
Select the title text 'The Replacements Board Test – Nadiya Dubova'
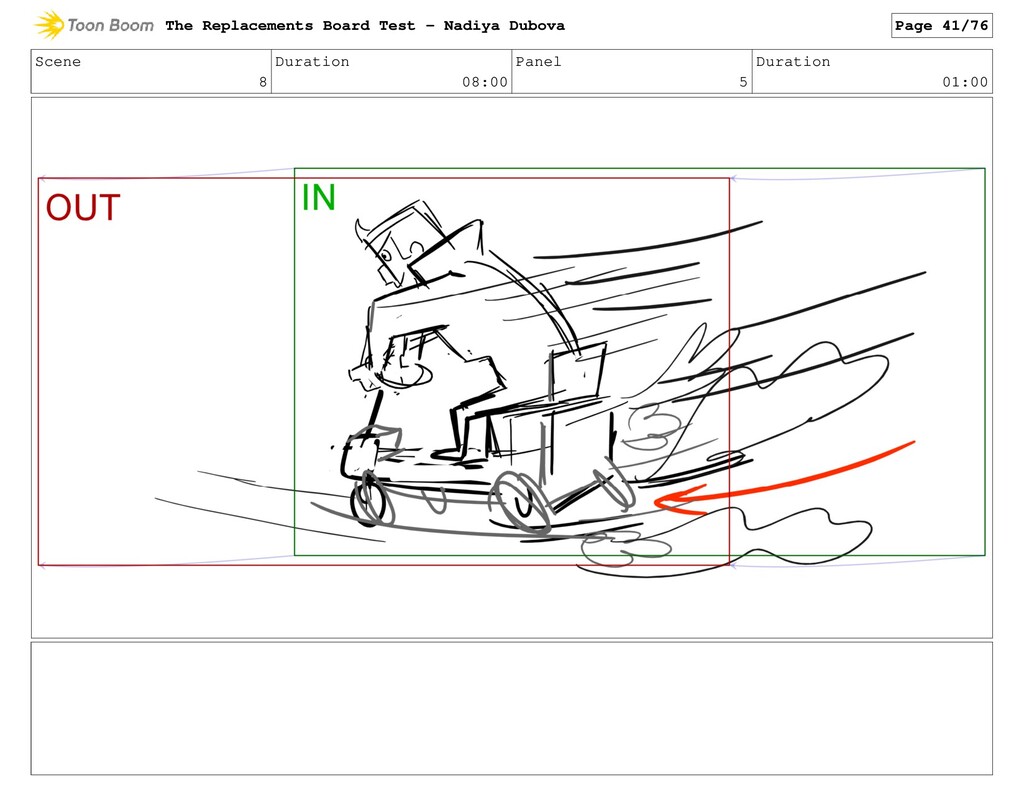tap(365, 25)
